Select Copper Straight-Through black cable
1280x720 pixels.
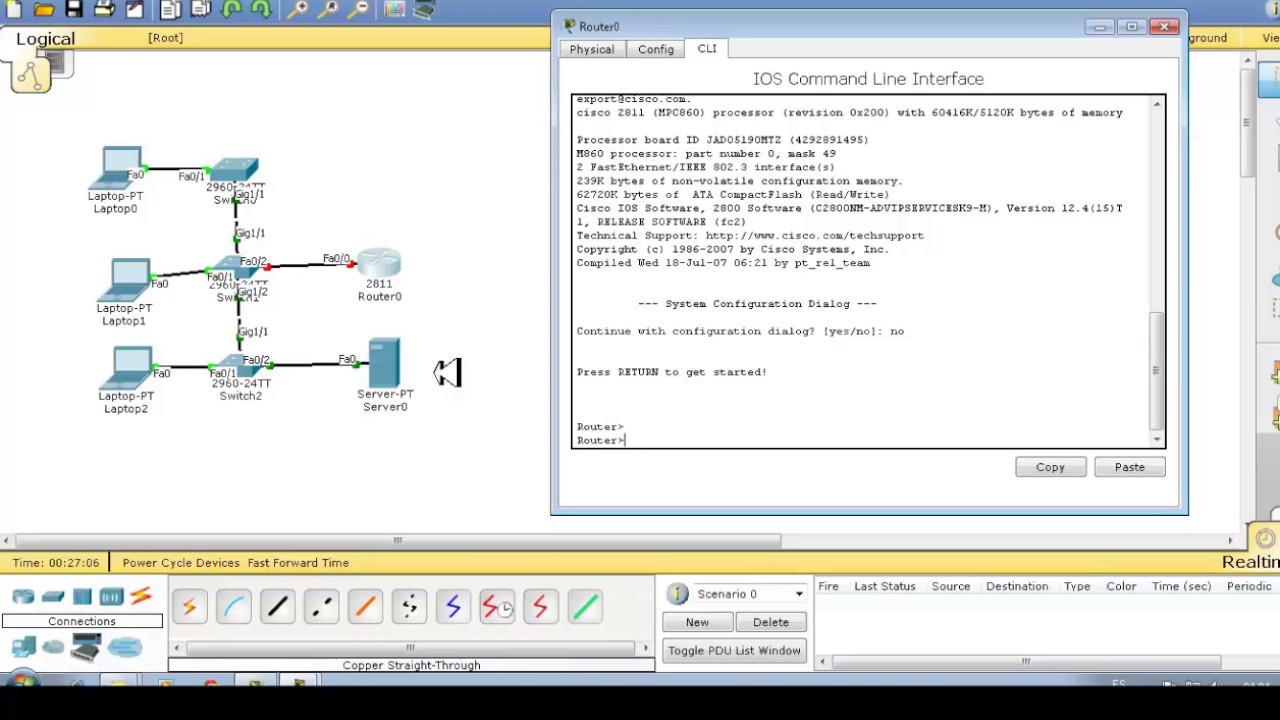277,606
